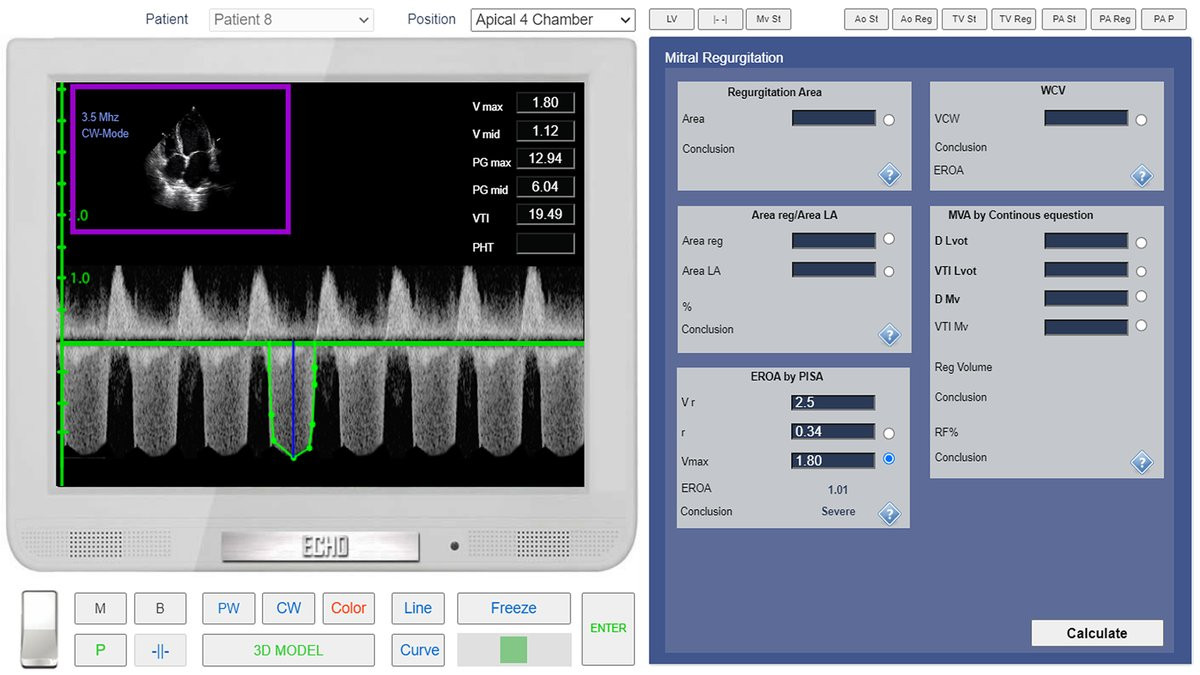Expand the Position dropdown Apical 4 Chamber
Image resolution: width=1200 pixels, height=675 pixels.
pyautogui.click(x=553, y=20)
